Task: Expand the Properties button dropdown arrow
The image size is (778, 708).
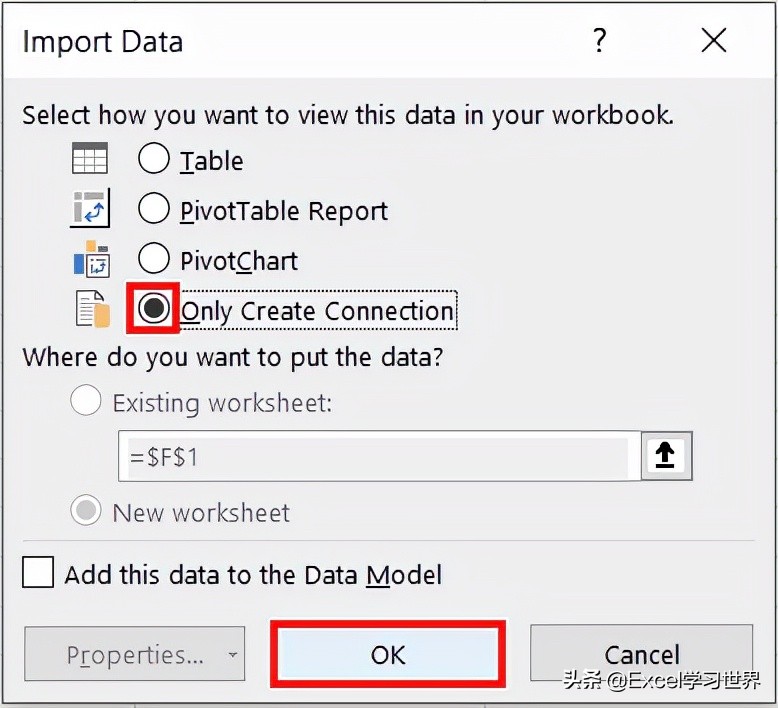Action: [x=232, y=654]
